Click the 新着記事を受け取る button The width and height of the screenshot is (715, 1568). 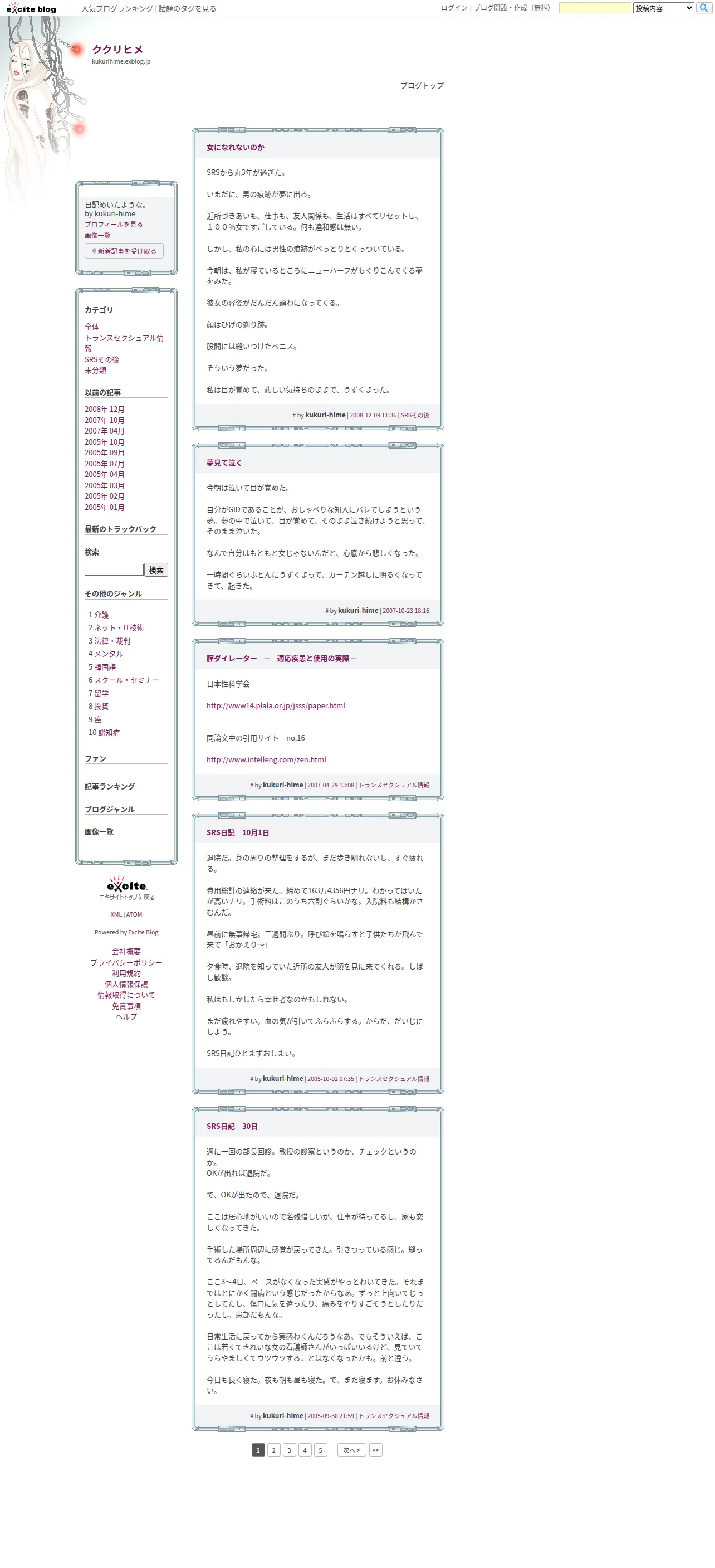point(124,251)
